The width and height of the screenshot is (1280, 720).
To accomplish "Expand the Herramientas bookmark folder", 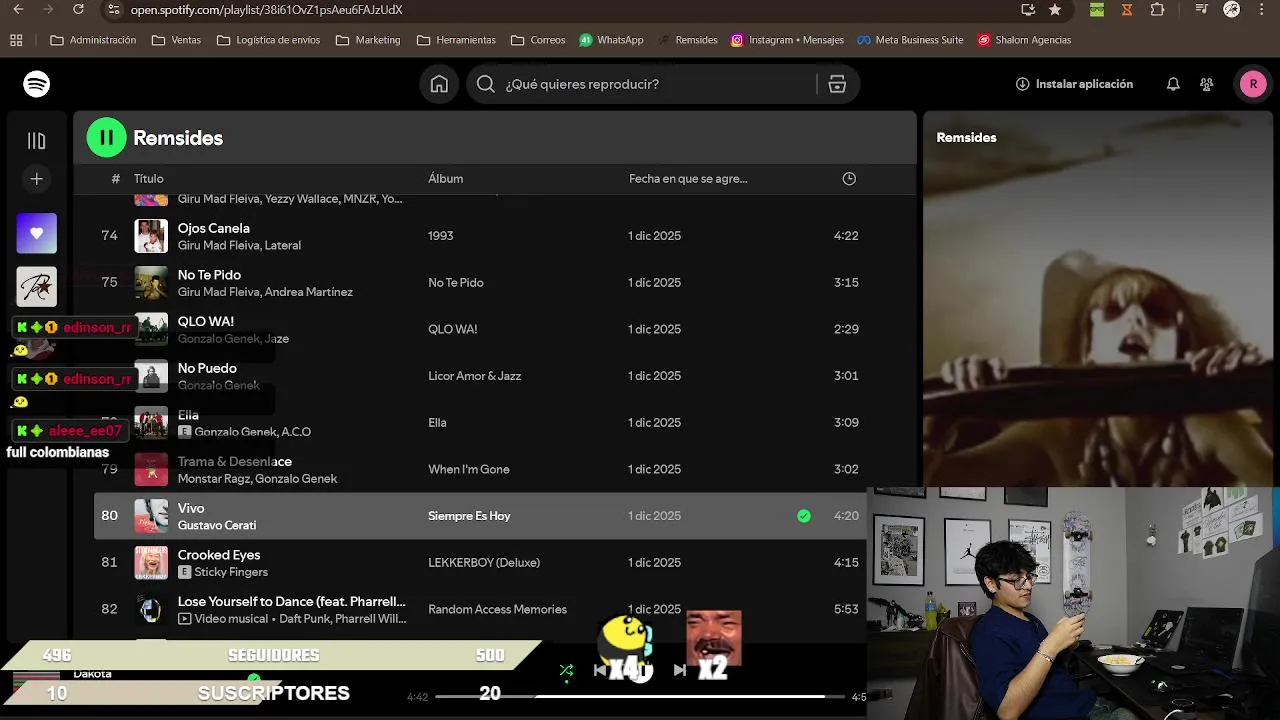I will point(456,40).
